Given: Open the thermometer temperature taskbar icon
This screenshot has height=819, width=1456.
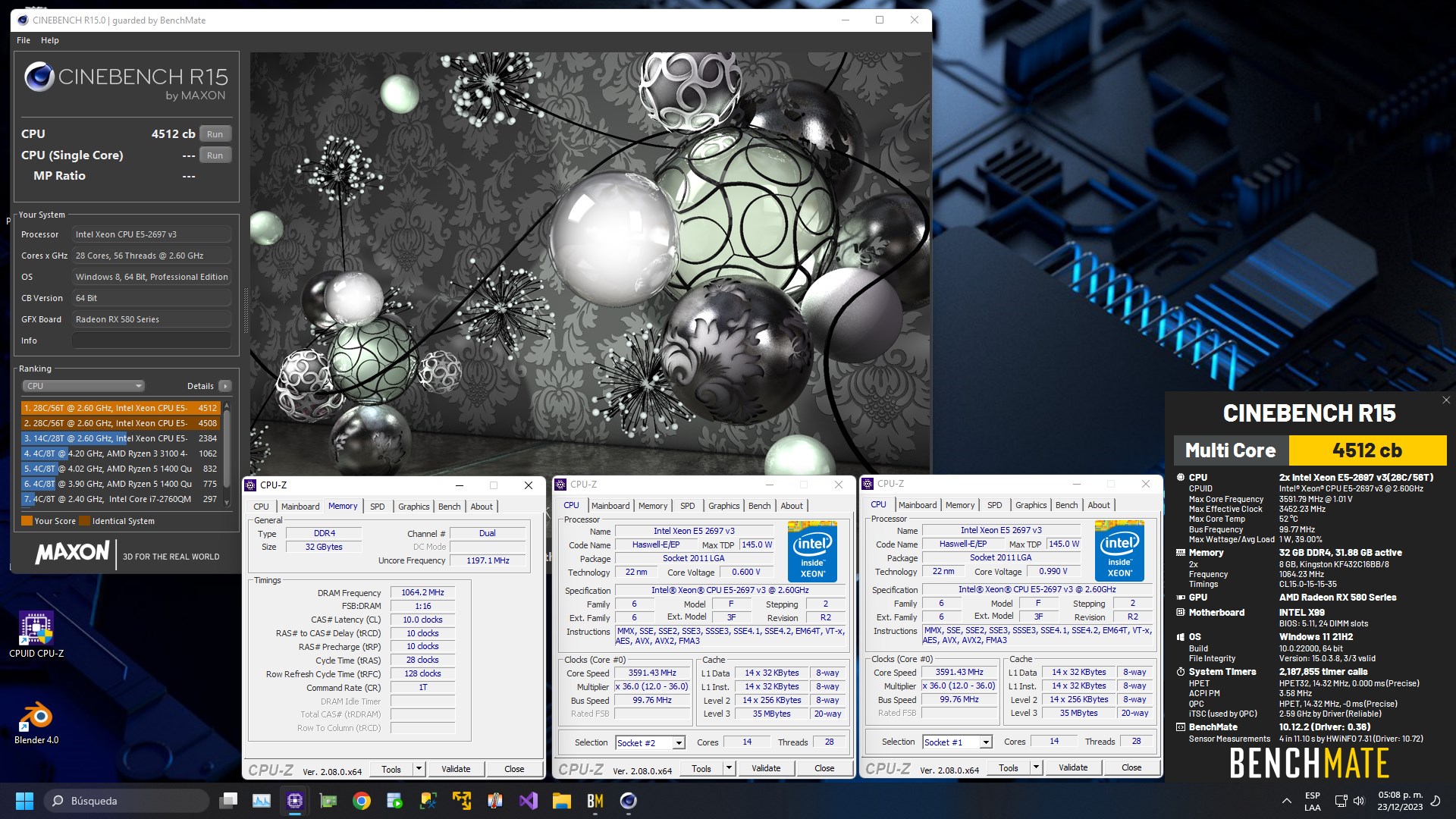Looking at the screenshot, I should (495, 801).
